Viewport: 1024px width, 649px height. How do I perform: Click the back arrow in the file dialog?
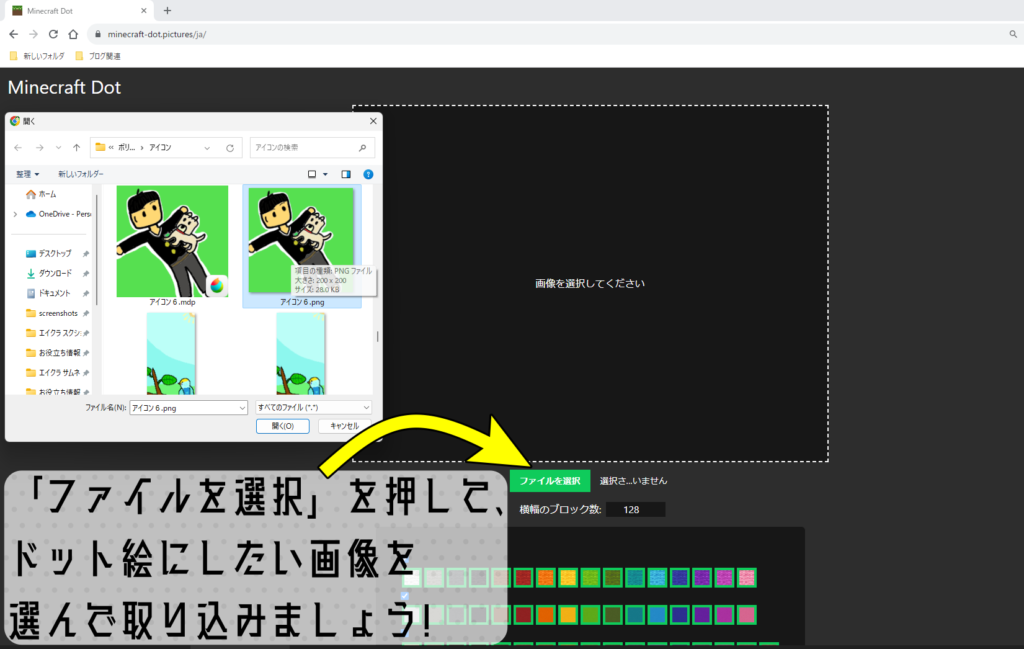pyautogui.click(x=18, y=148)
